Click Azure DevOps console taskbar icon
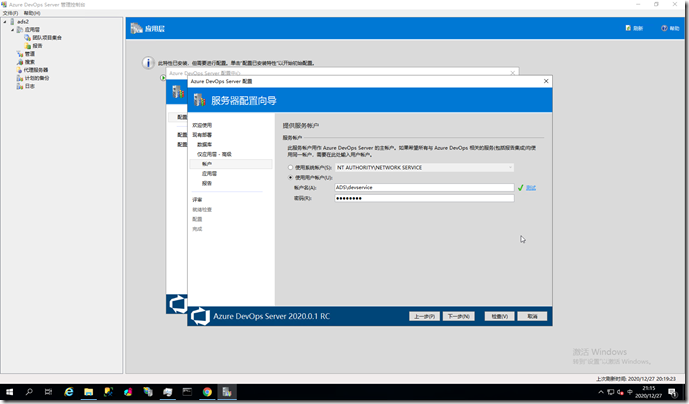 (227, 392)
